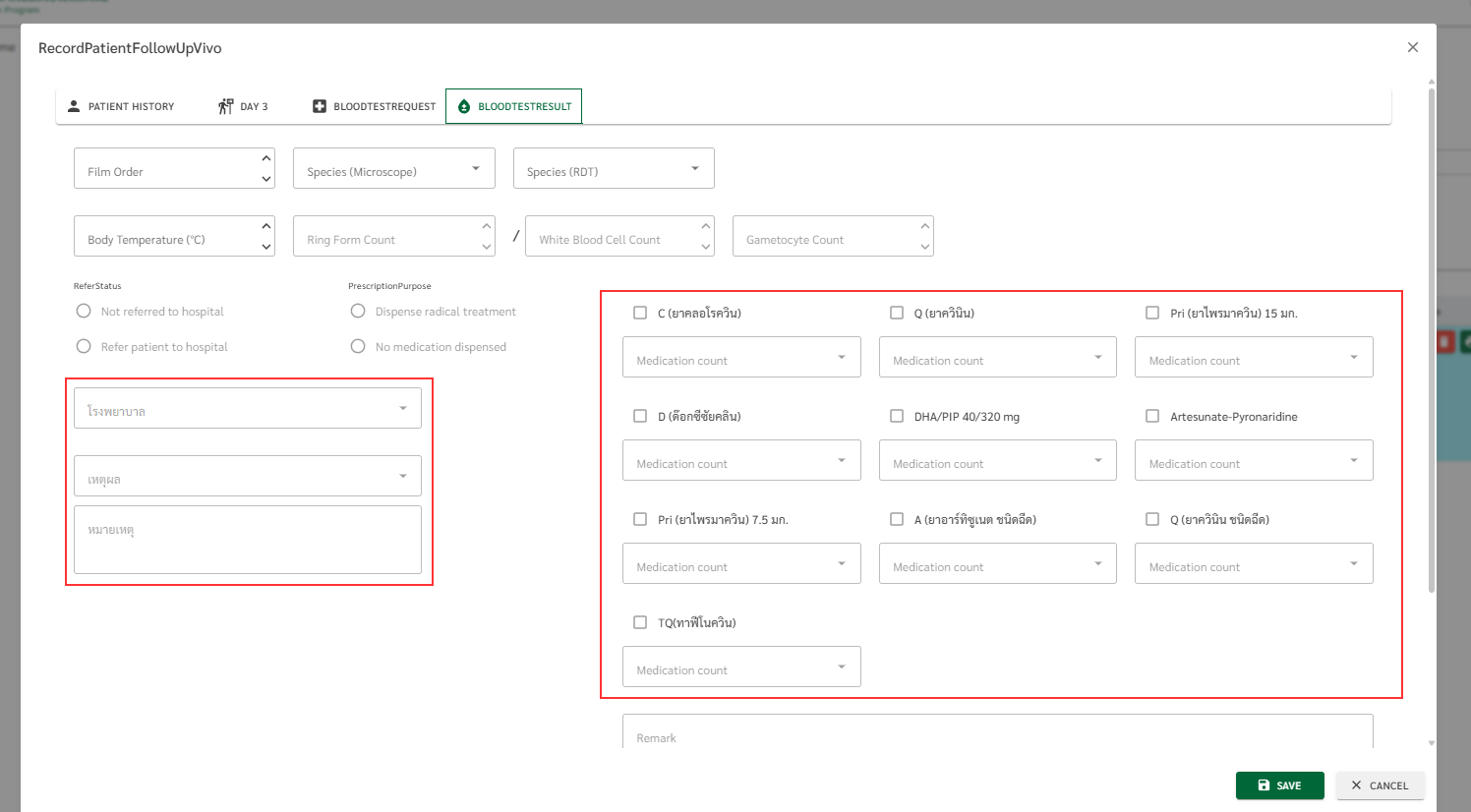1471x812 pixels.
Task: Click the Day 3 follow-up icon
Action: click(x=225, y=106)
